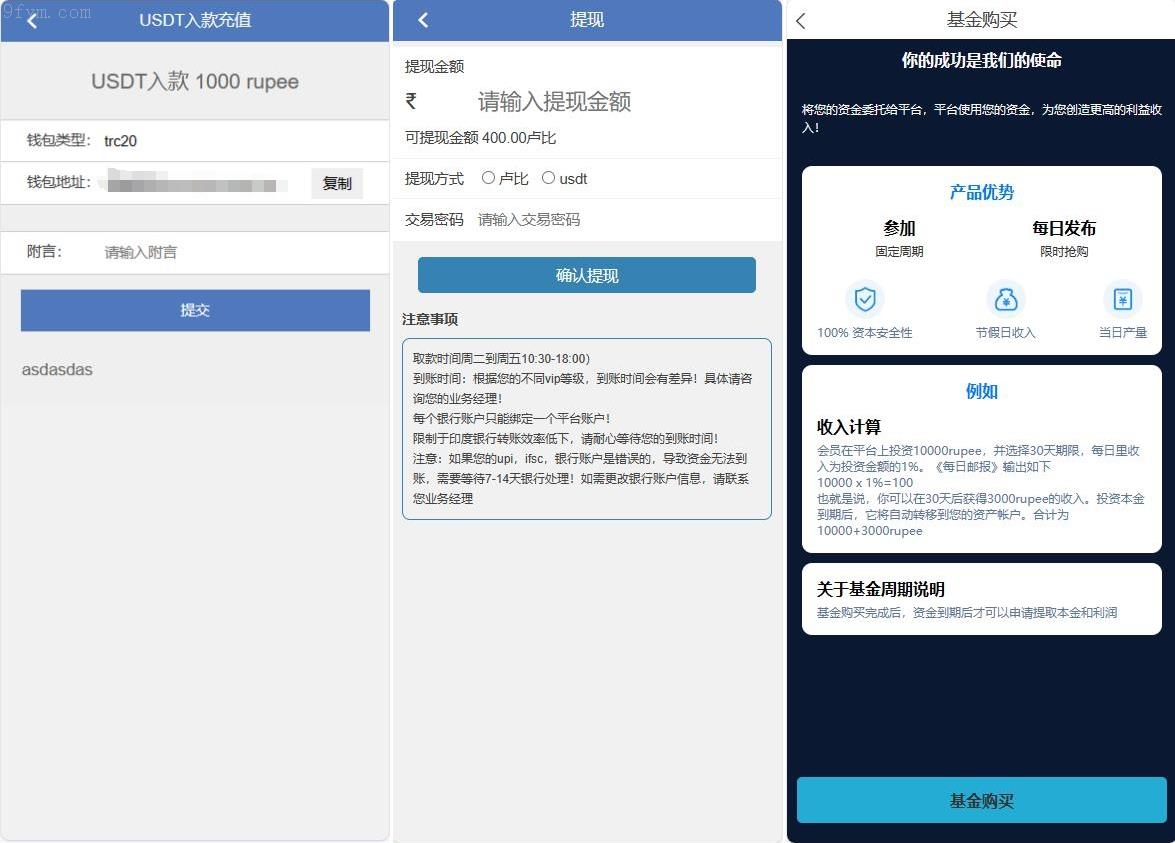Click the 产品优势 section heading
Viewport: 1175px width, 843px height.
pyautogui.click(x=981, y=193)
